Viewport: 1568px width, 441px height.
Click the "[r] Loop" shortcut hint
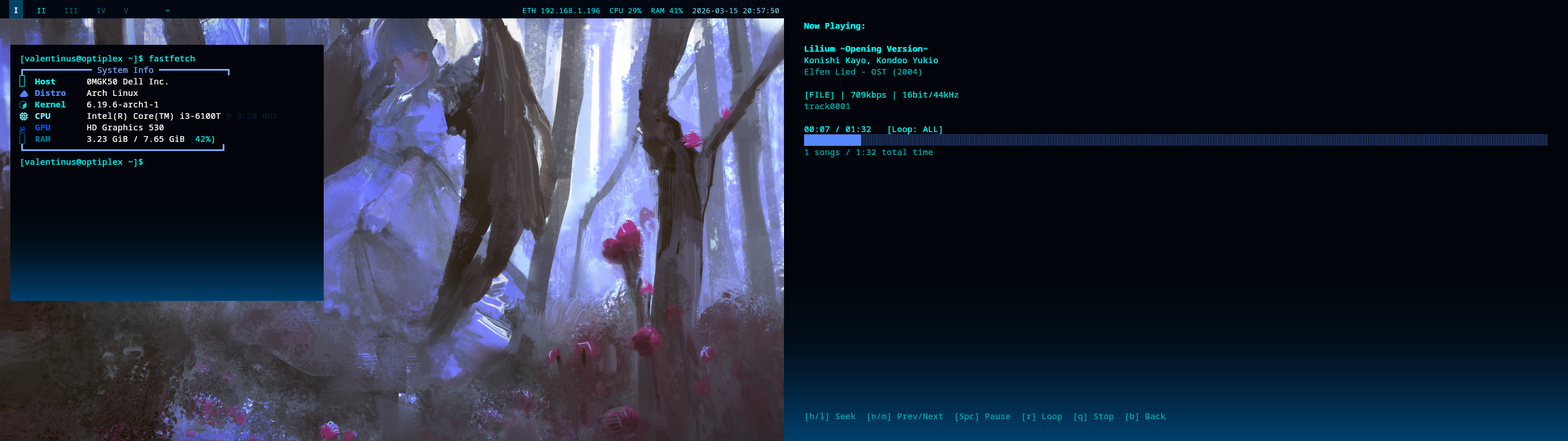click(x=1042, y=417)
